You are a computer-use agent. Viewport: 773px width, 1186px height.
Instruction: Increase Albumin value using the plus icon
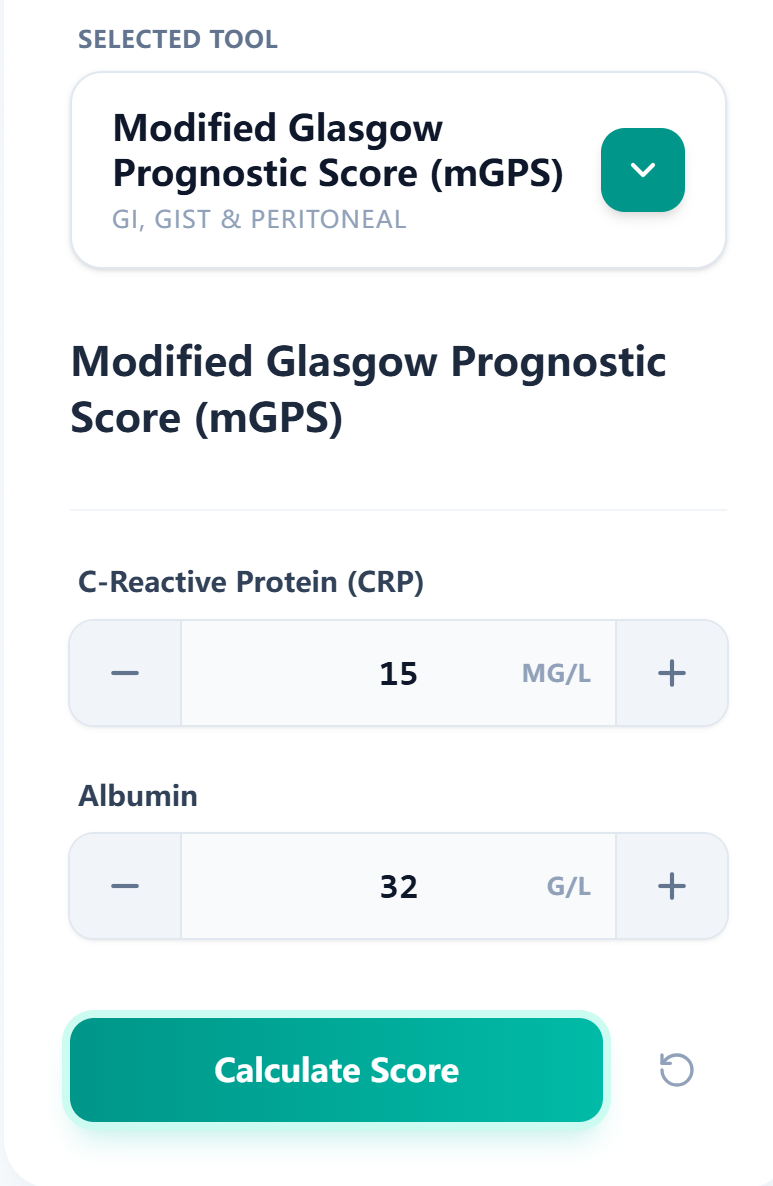[x=671, y=885]
